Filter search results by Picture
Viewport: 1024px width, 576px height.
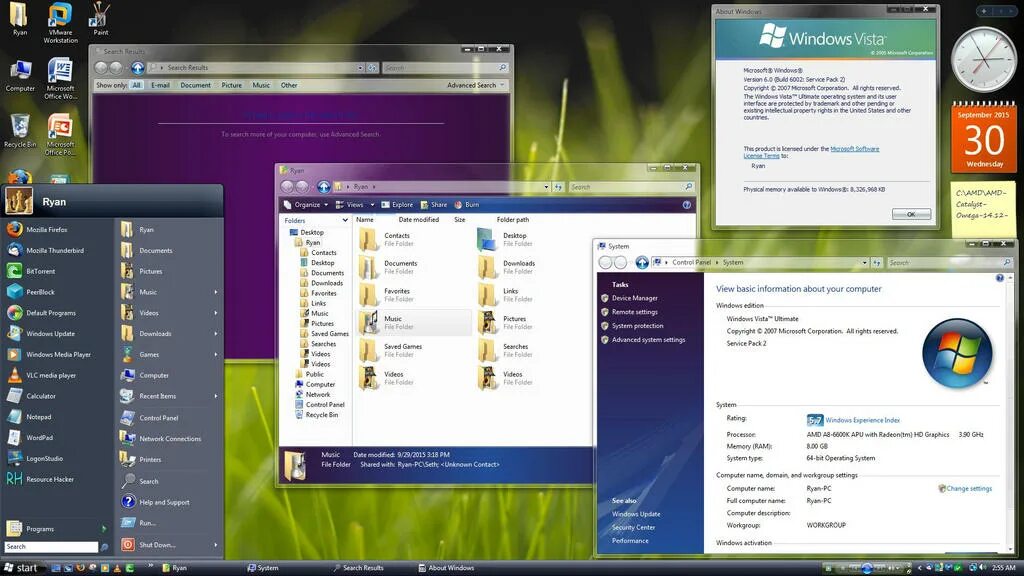(x=231, y=86)
